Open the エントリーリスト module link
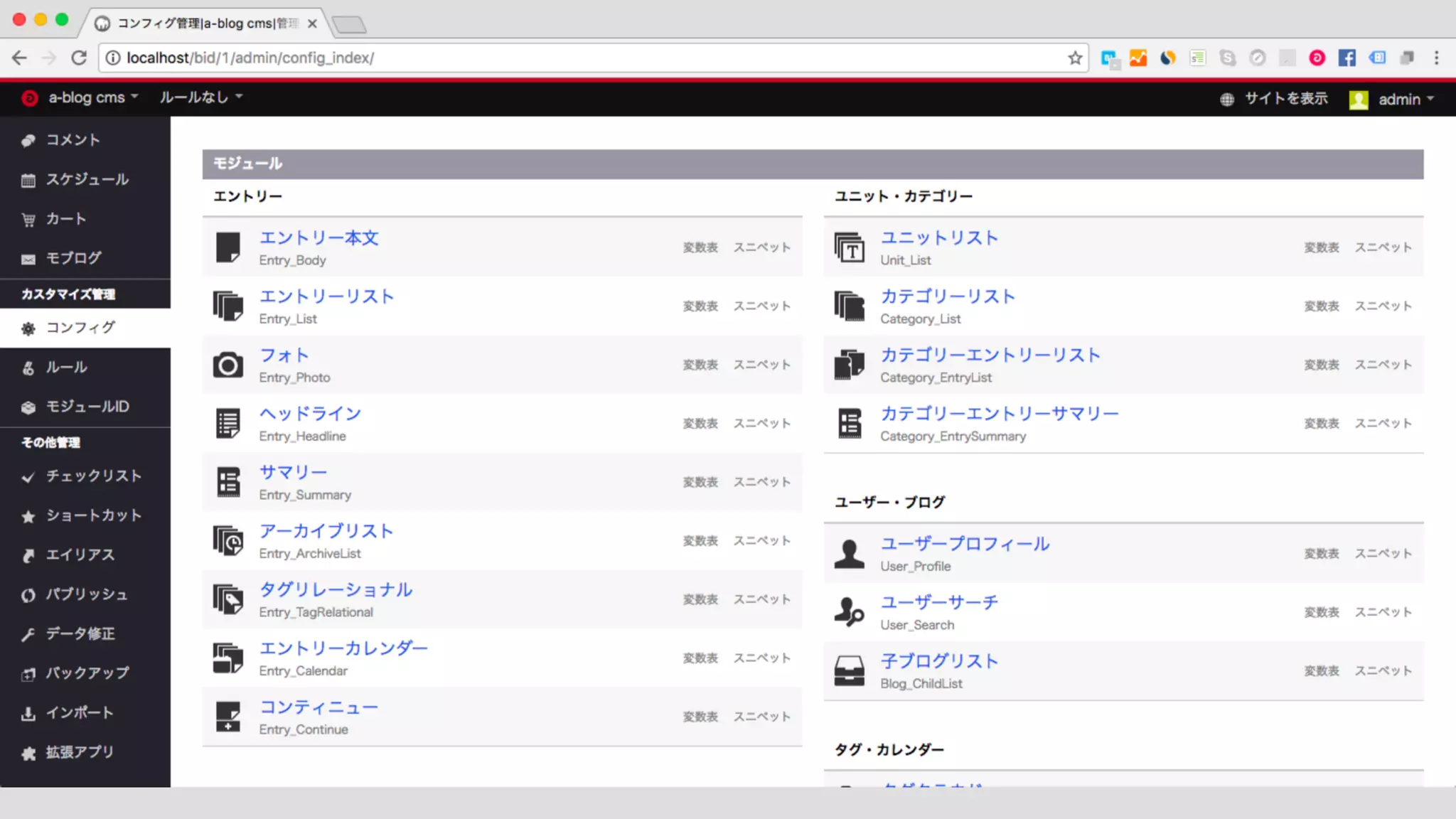1456x819 pixels. click(326, 296)
